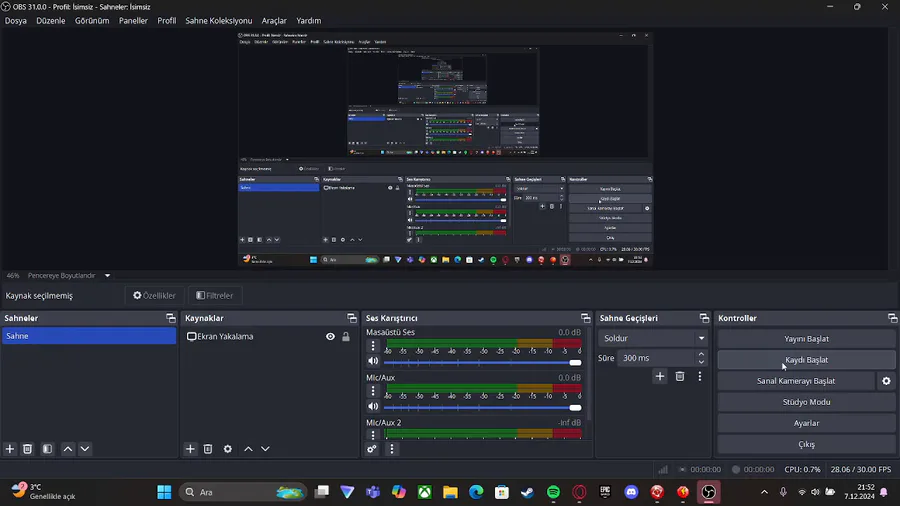Undock the Ses Karıştırıcı panel
The image size is (900, 506).
pyautogui.click(x=585, y=318)
